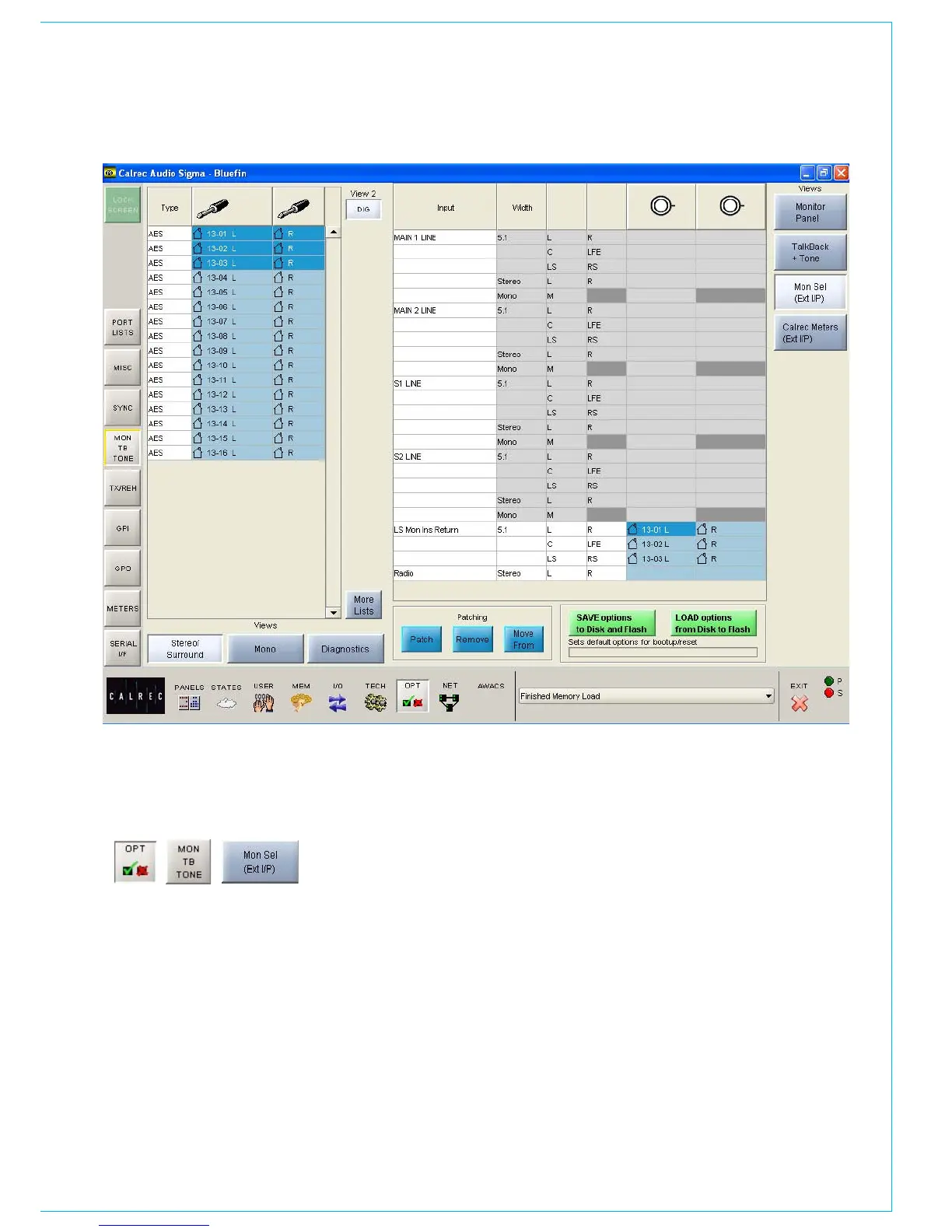Viewport: 952px width, 1232px height.
Task: Click the left jack plug column header
Action: coord(232,208)
